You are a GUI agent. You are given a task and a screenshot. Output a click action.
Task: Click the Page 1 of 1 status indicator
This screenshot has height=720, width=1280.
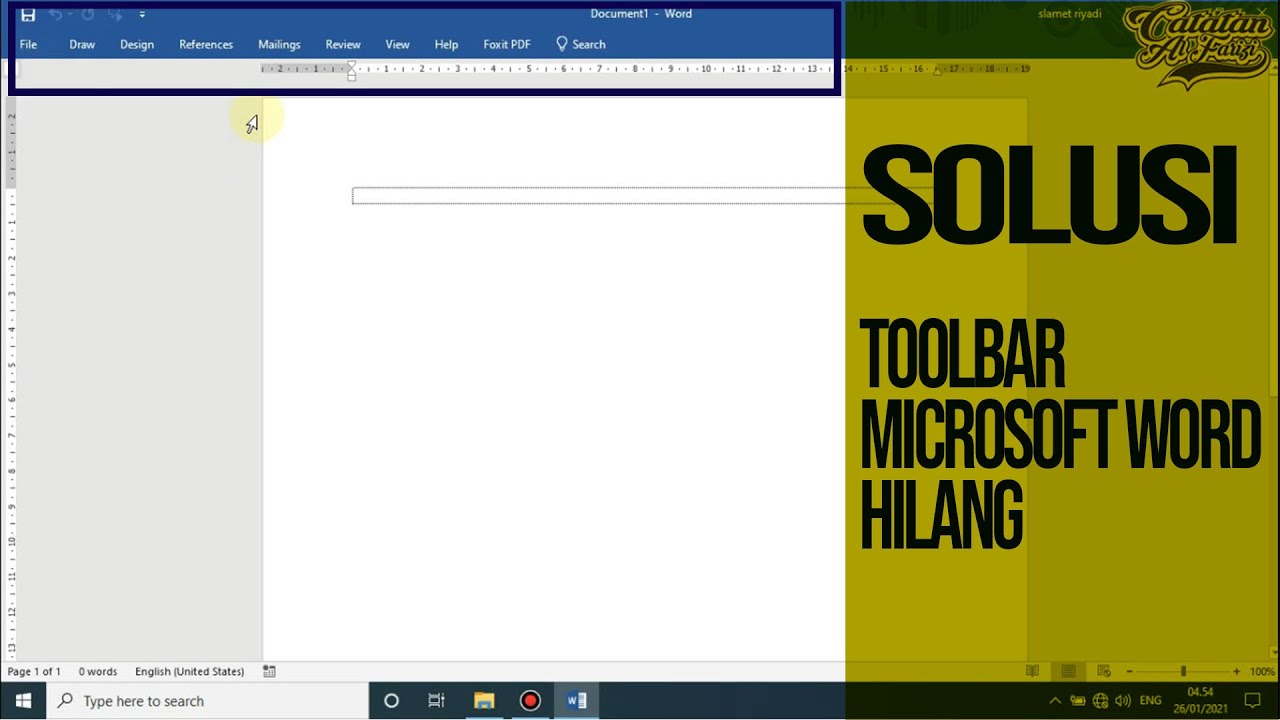(34, 671)
